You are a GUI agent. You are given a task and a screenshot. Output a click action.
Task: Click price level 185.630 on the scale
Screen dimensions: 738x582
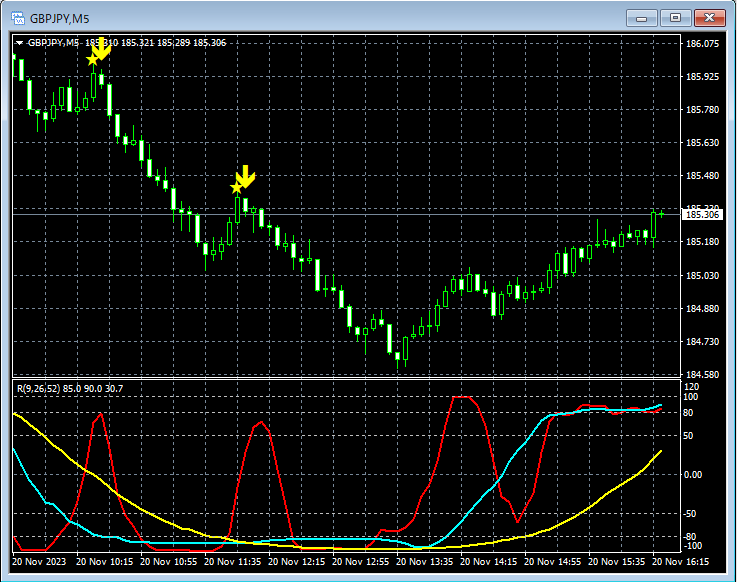pos(702,143)
